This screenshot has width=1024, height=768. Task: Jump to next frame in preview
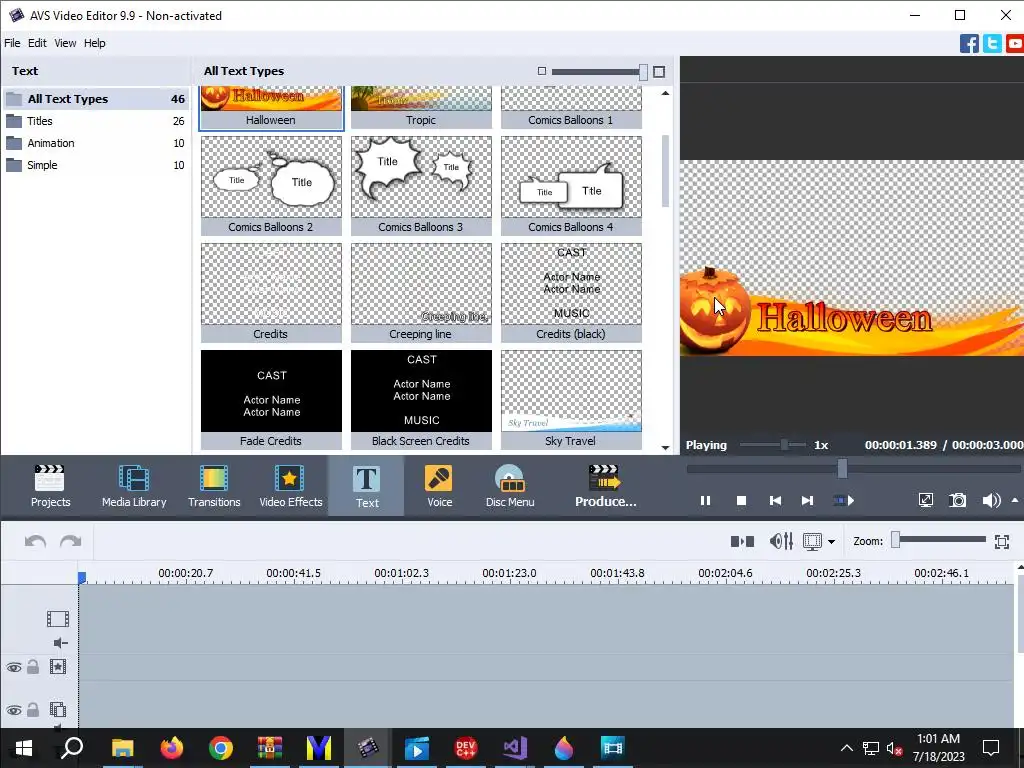pyautogui.click(x=808, y=500)
